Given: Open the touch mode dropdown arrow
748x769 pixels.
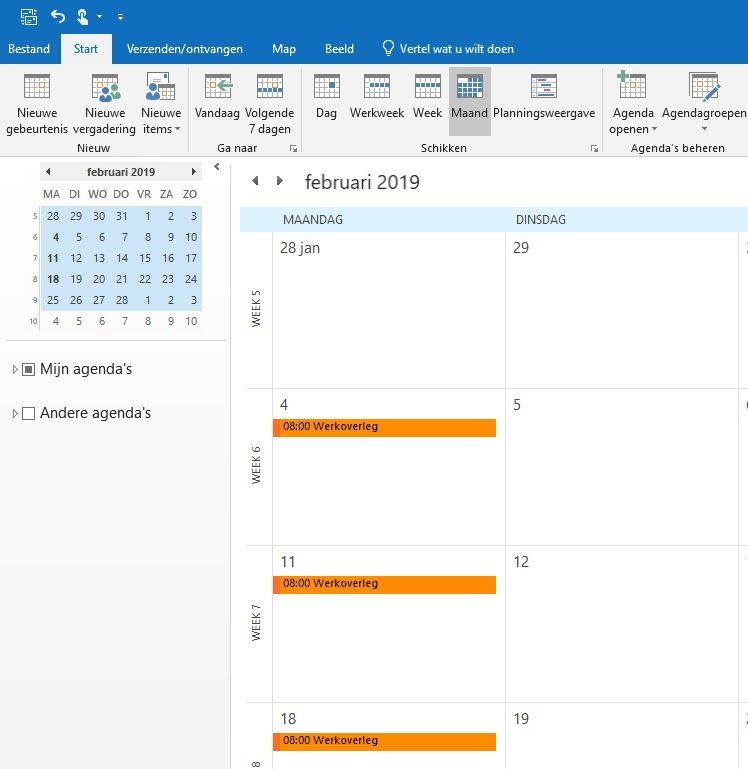Looking at the screenshot, I should (x=100, y=17).
